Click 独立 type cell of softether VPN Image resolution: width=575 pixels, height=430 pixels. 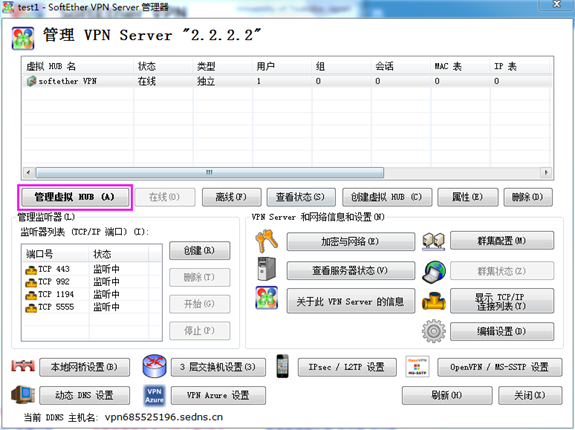206,81
